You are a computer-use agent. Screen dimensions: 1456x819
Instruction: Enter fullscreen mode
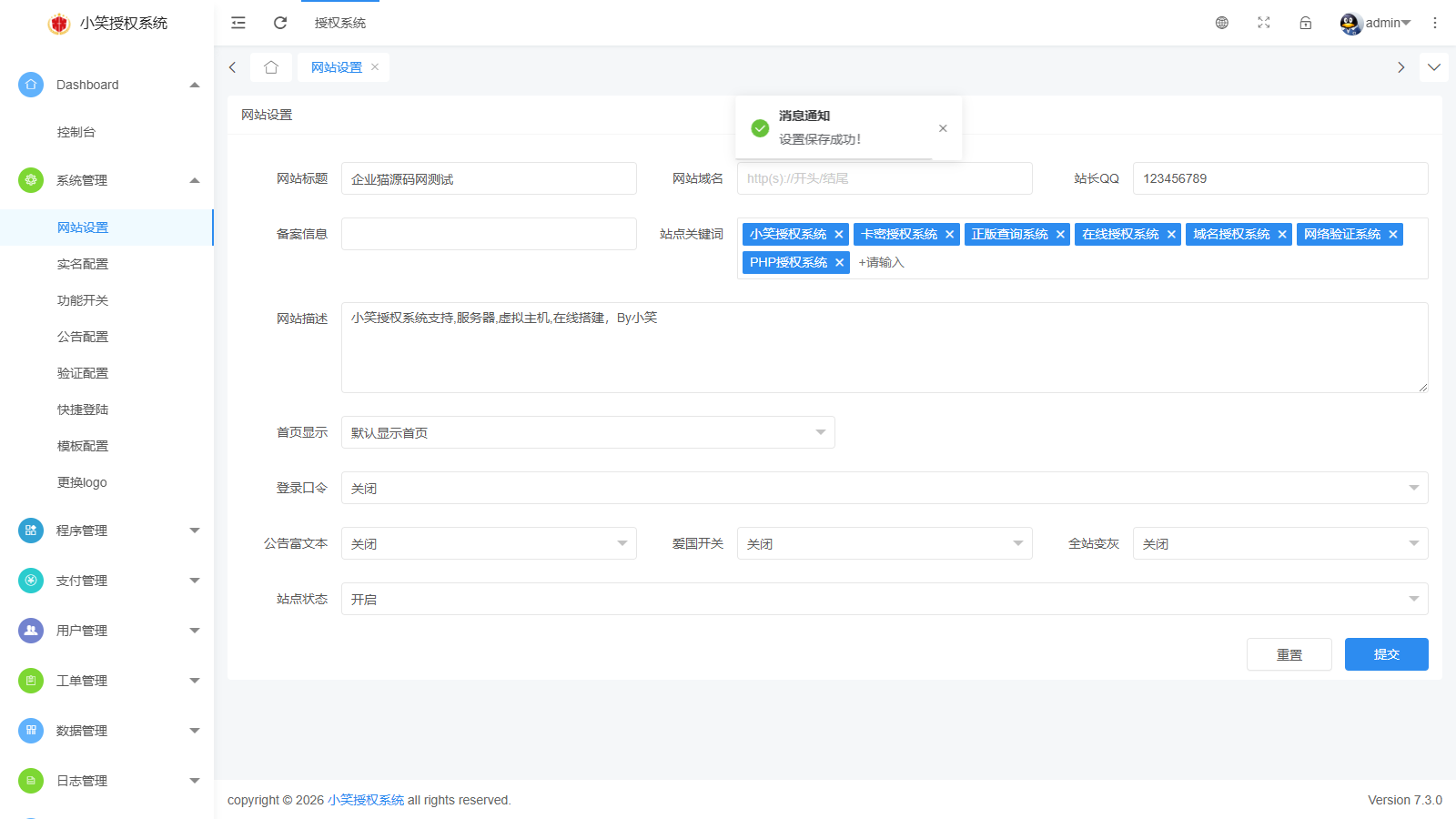tap(1263, 23)
